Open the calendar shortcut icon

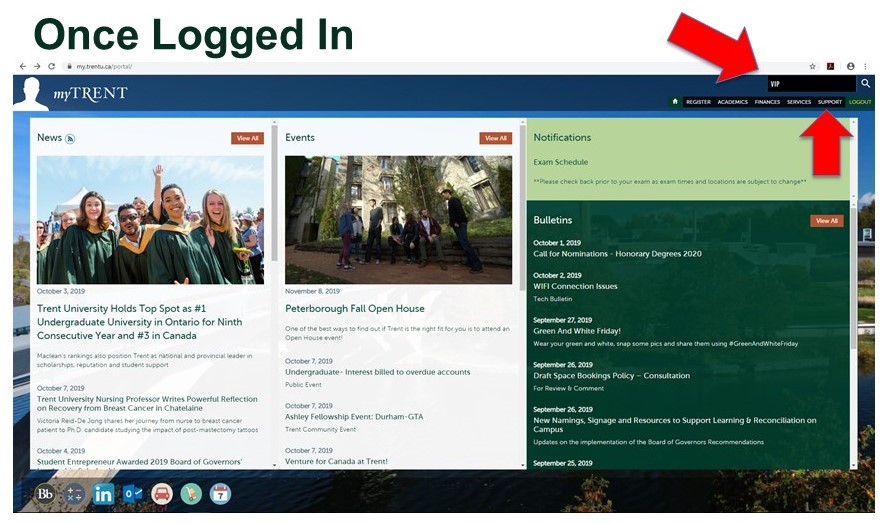pos(220,494)
